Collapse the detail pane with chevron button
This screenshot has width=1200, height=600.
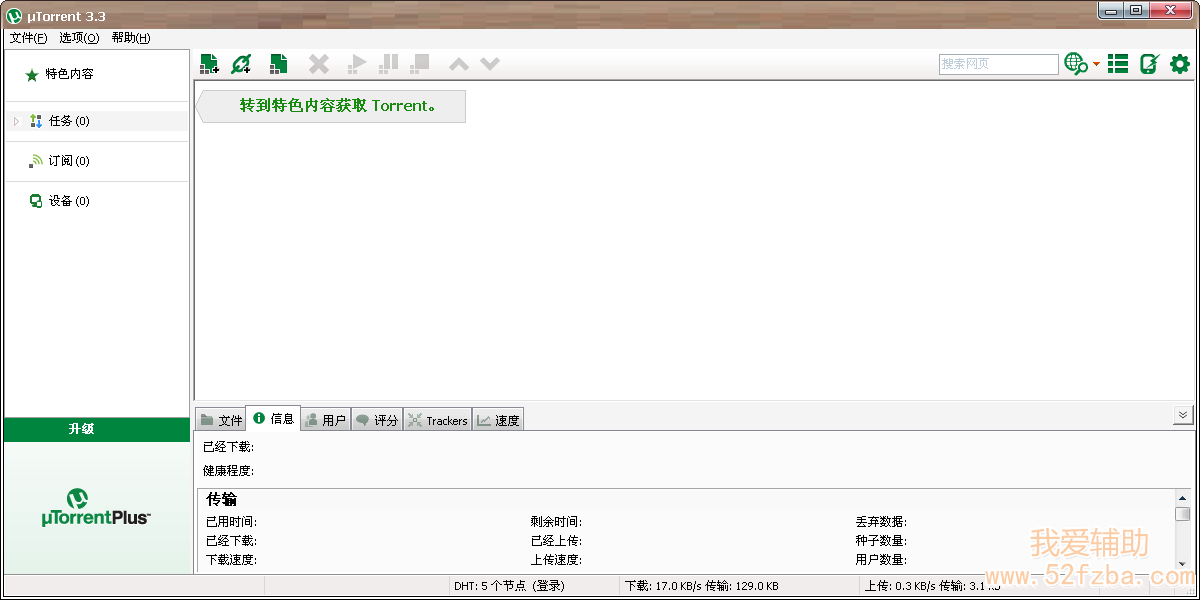[1183, 415]
